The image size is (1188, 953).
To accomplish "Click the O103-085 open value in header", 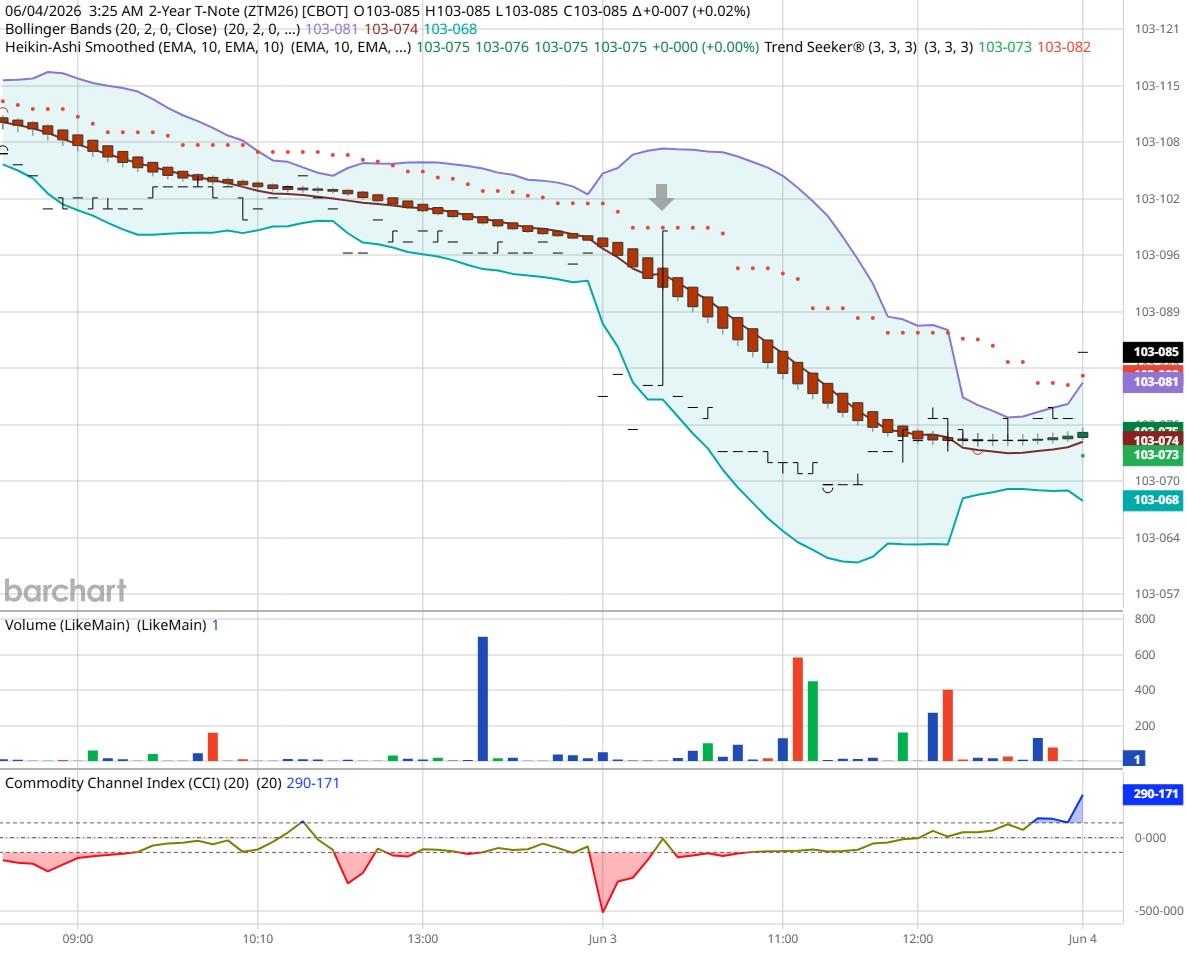I will pyautogui.click(x=386, y=11).
